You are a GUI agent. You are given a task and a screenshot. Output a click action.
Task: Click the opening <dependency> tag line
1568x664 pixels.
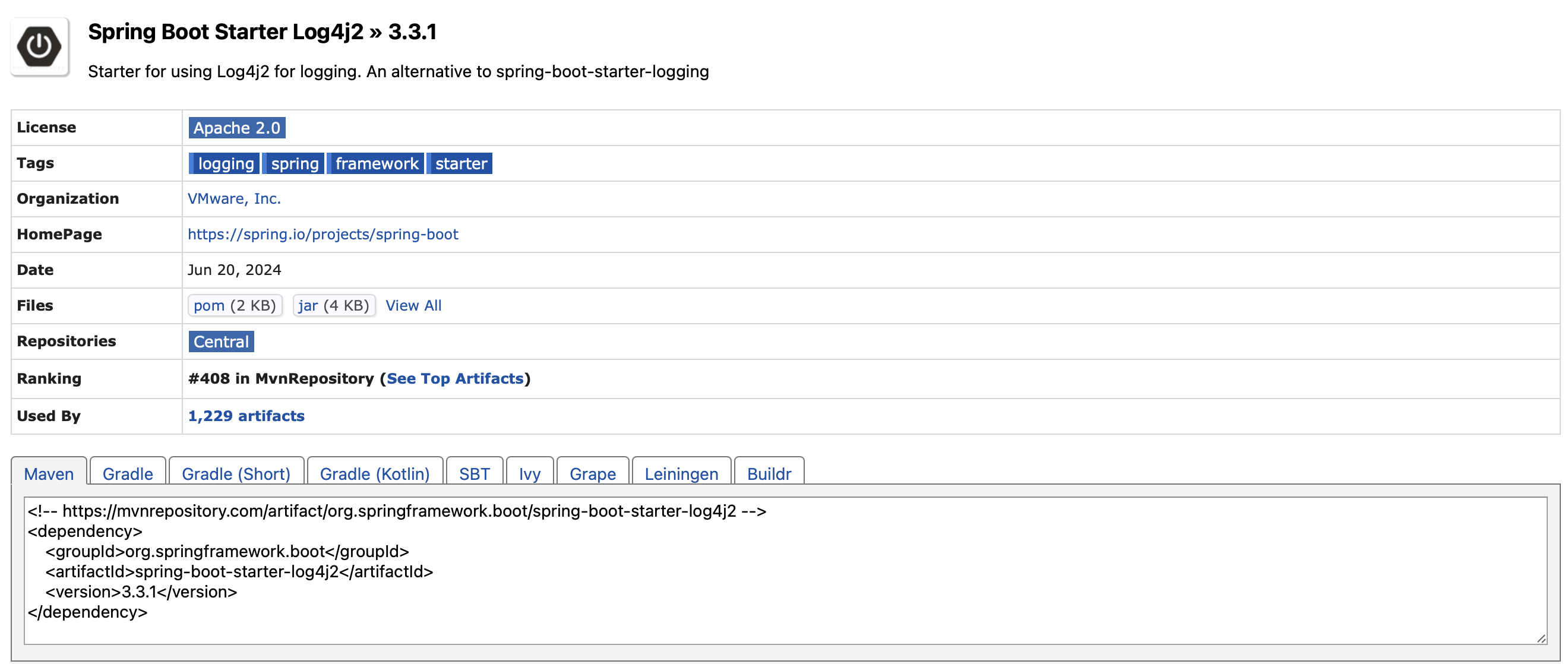[84, 532]
